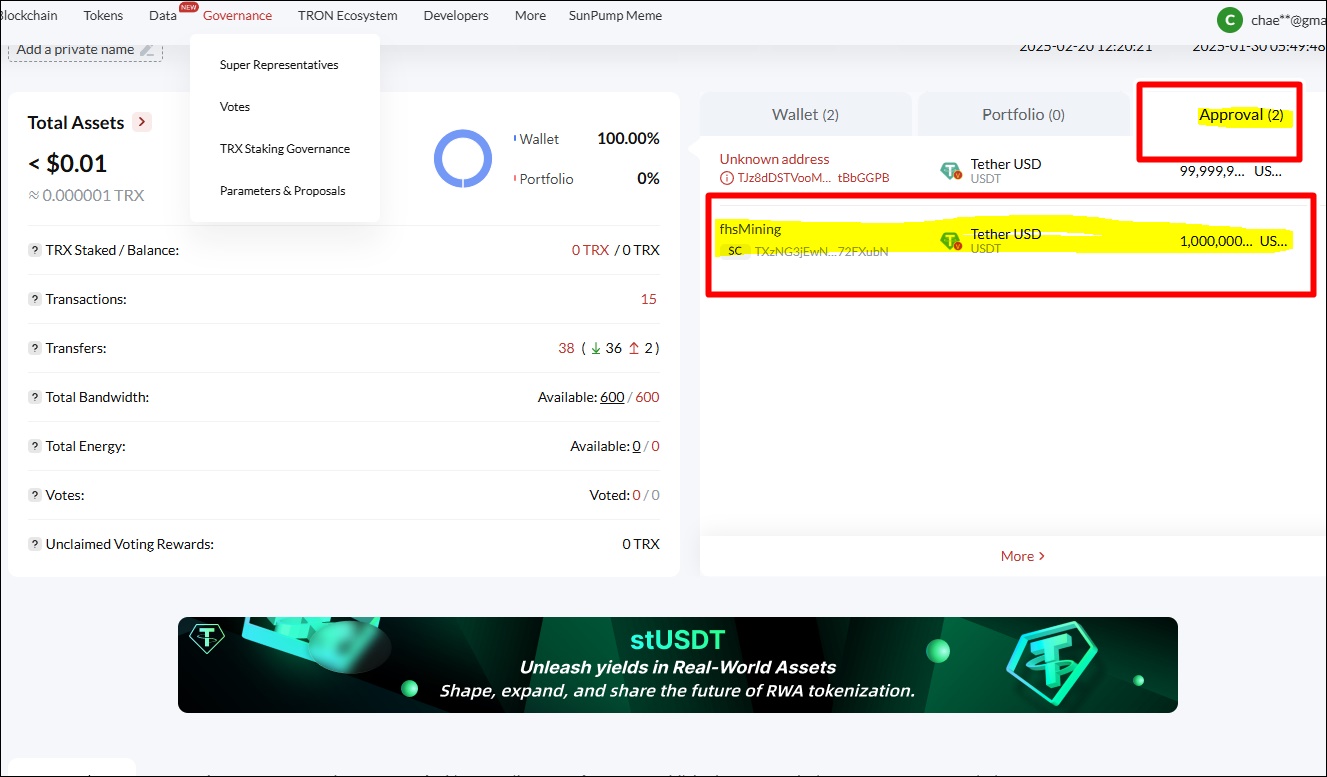Viewport: 1327px width, 777px height.
Task: Open the Developers menu
Action: click(456, 15)
